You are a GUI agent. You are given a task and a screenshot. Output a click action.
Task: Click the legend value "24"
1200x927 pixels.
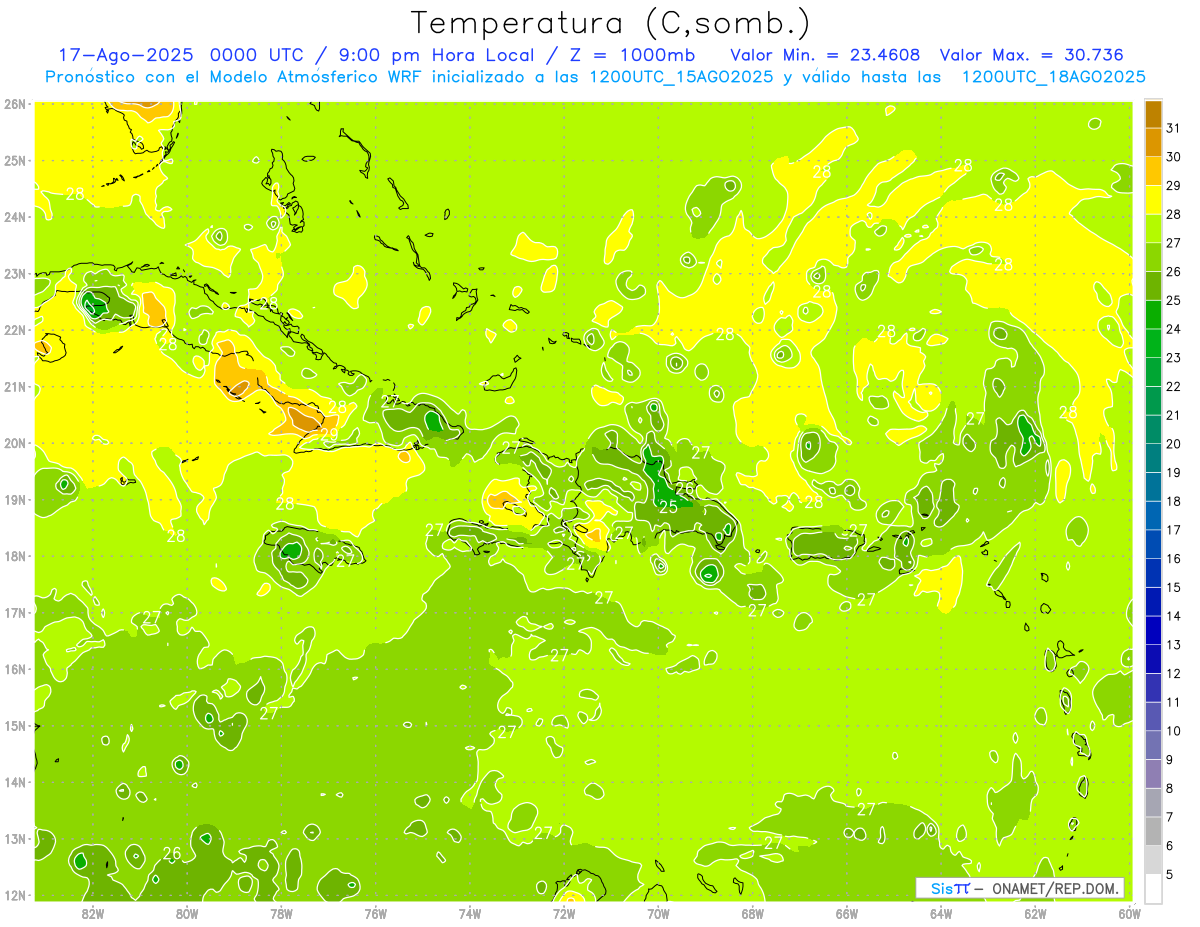click(1173, 329)
